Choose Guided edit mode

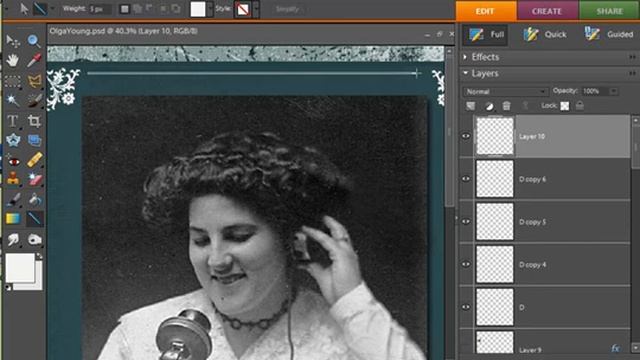(x=609, y=35)
